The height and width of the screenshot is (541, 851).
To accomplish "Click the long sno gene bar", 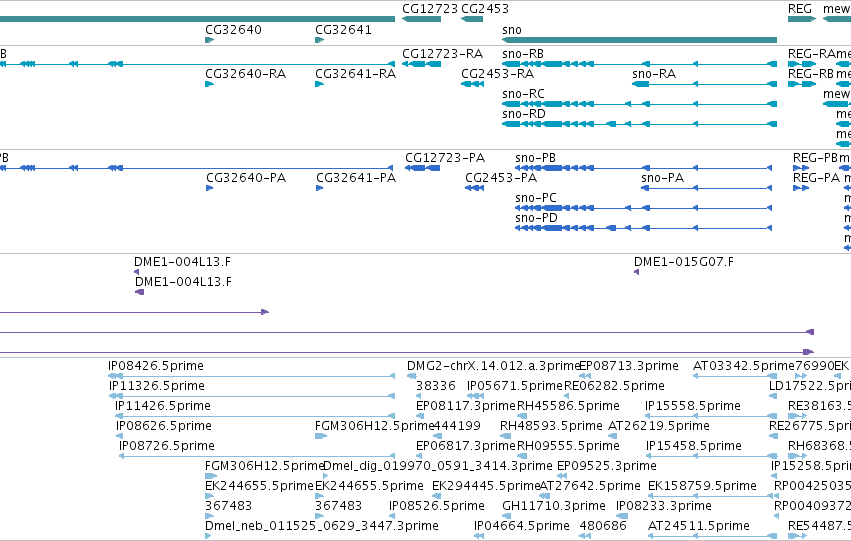I will click(639, 40).
